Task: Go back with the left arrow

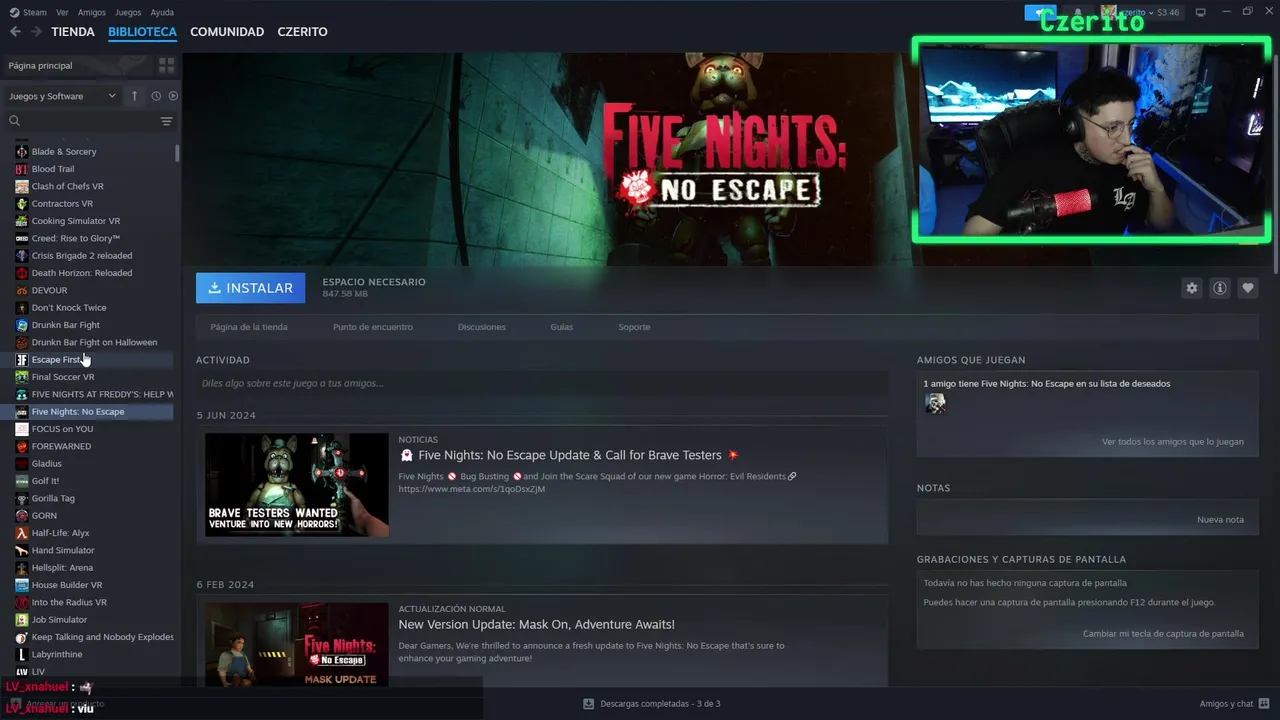Action: (15, 32)
